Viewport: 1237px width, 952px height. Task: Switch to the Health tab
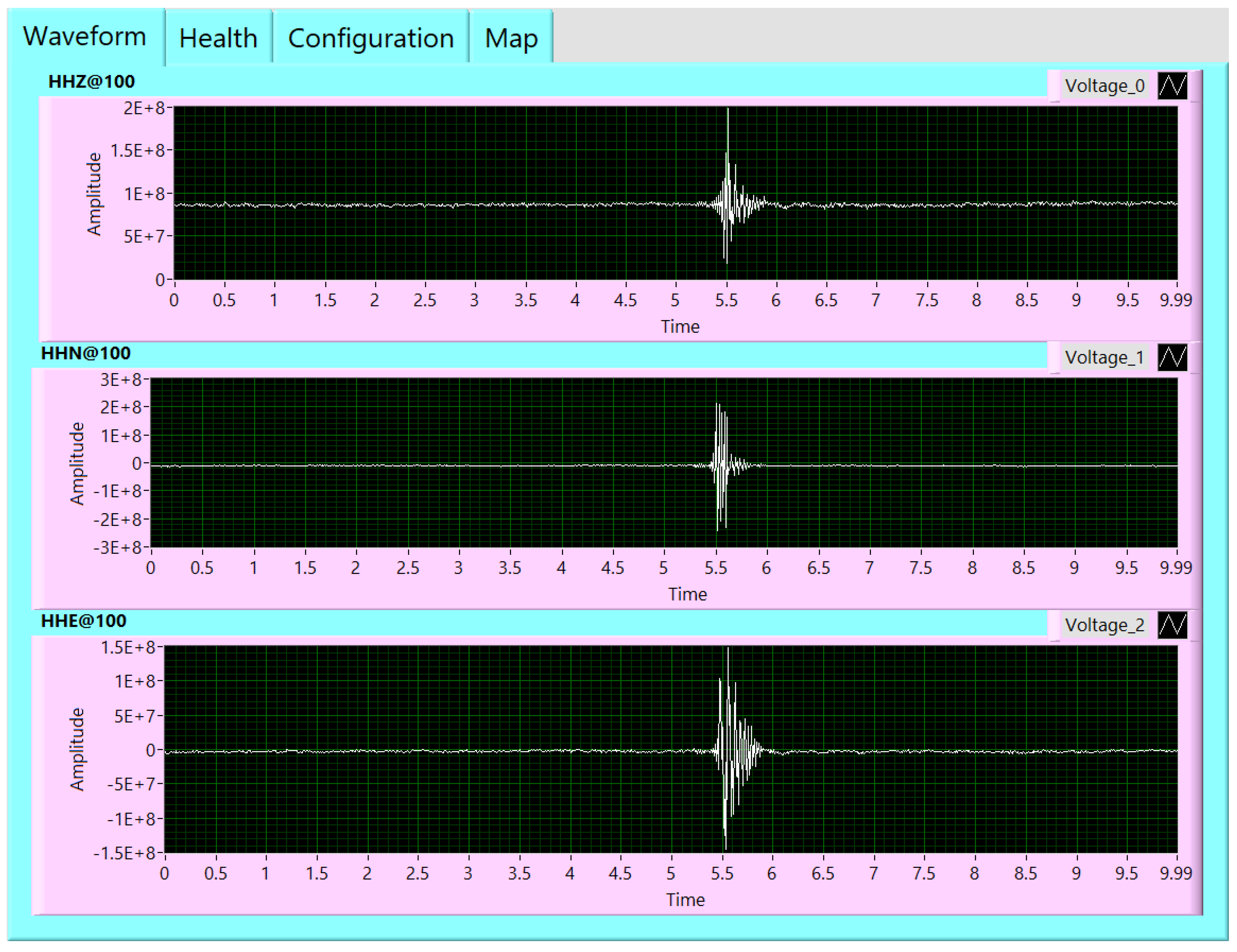(218, 38)
